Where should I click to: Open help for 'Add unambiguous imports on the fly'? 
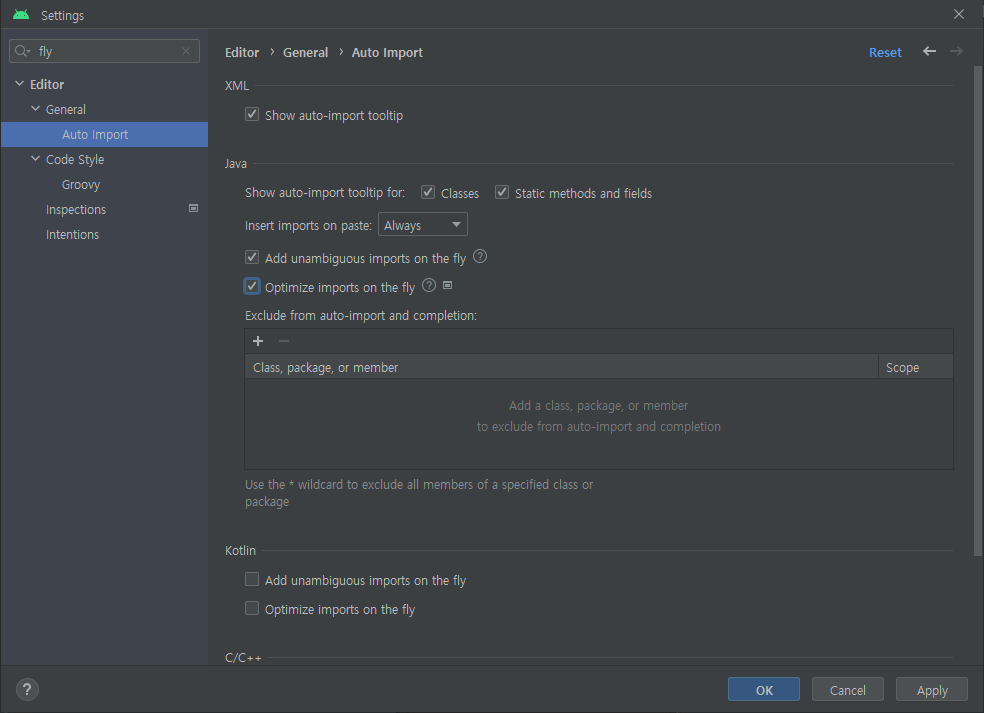tap(480, 257)
